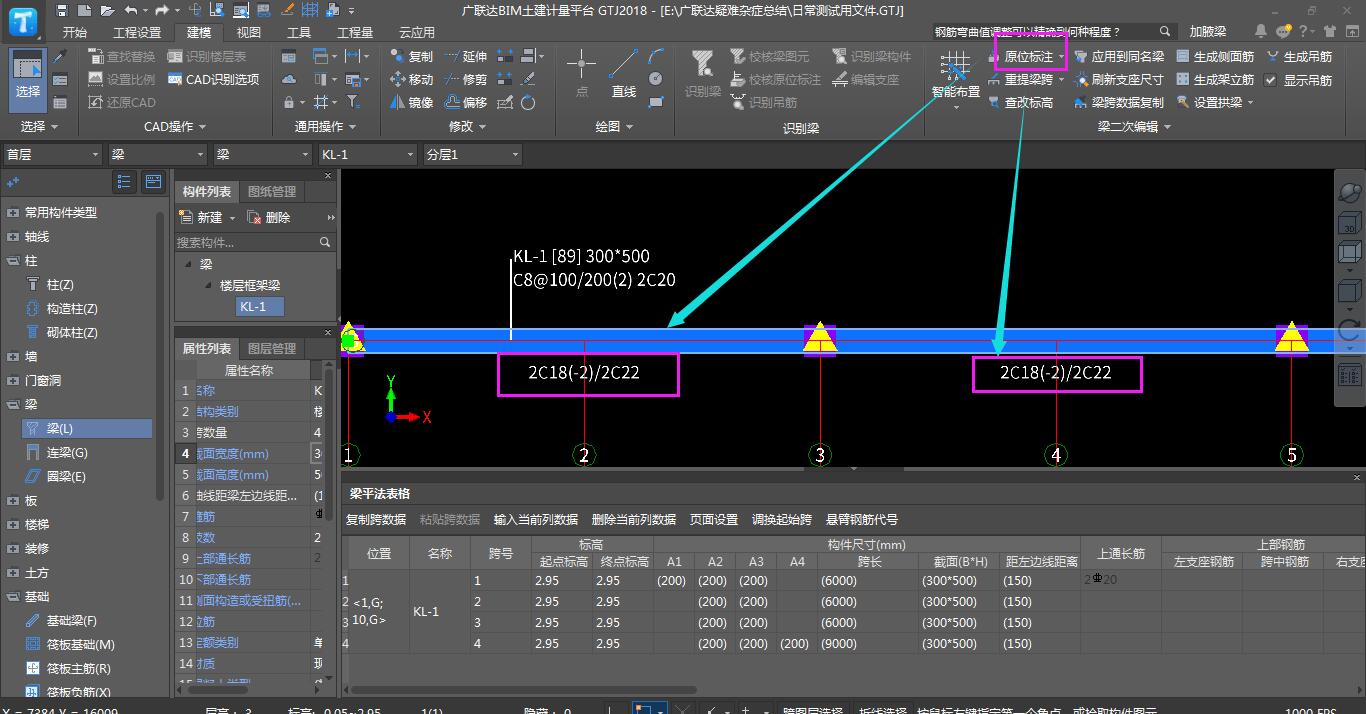Open the 工具 ribbon tab
The width and height of the screenshot is (1366, 714).
point(299,32)
